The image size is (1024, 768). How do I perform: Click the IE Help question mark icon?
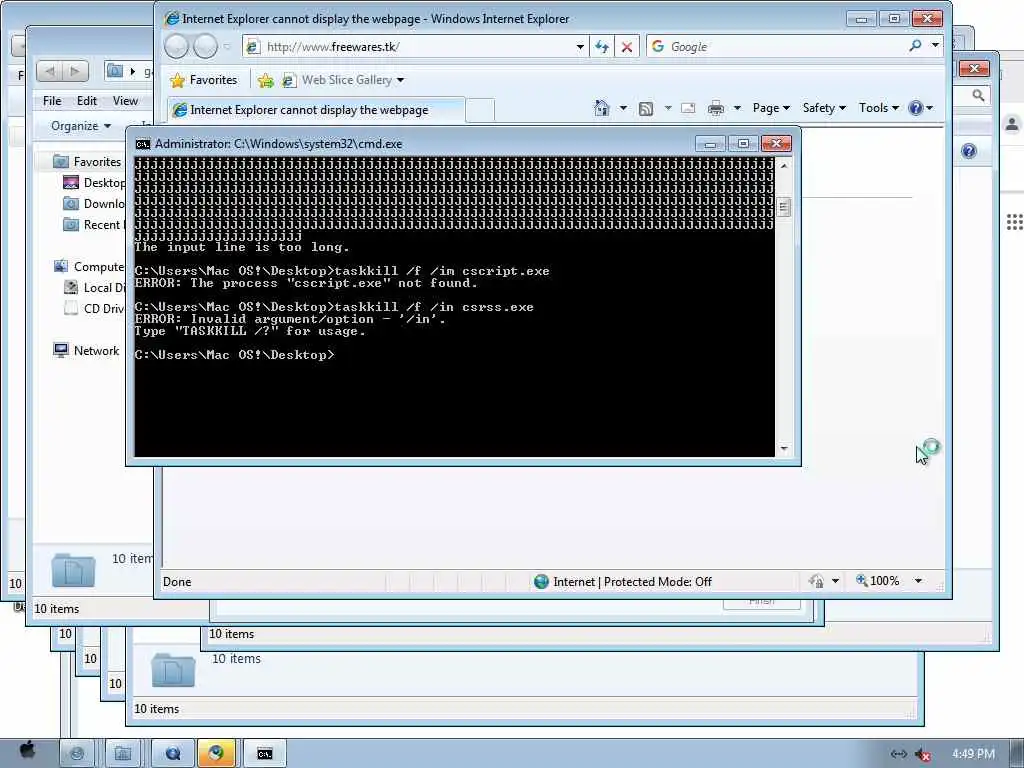[916, 108]
